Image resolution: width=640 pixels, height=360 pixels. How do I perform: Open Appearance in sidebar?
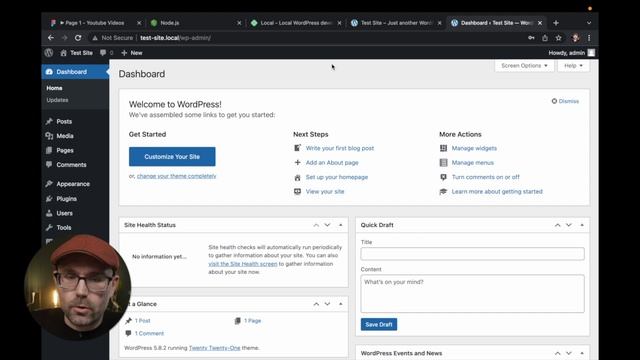tap(73, 184)
